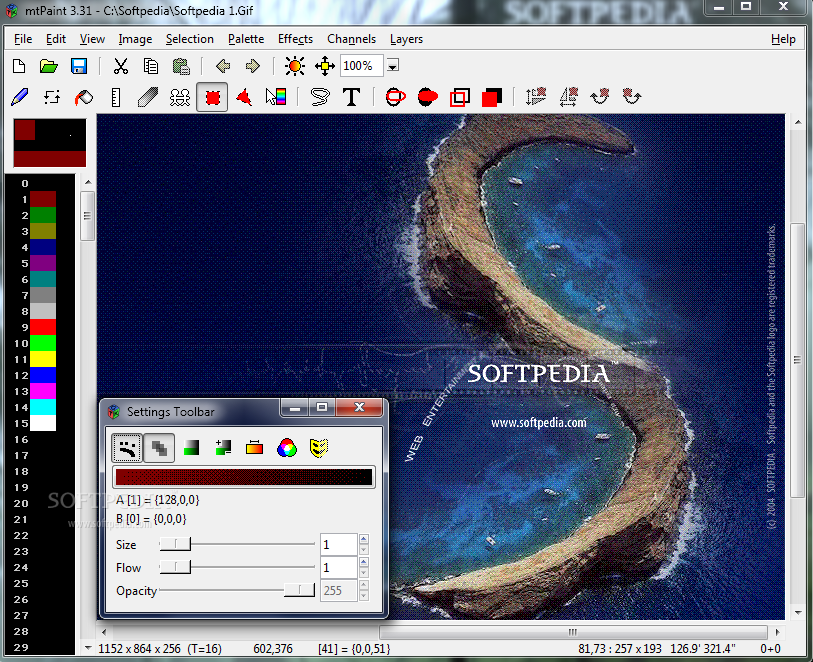Pick the Lasso selection tool
The image size is (813, 662).
point(319,97)
